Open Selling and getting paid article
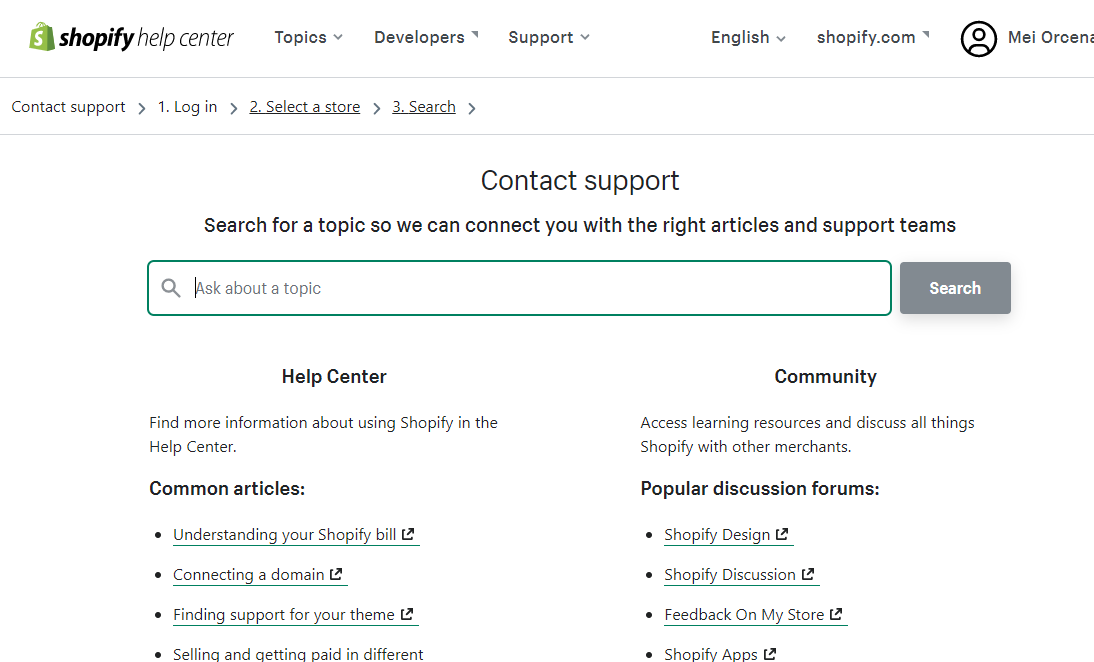Image resolution: width=1094 pixels, height=662 pixels. [298, 654]
